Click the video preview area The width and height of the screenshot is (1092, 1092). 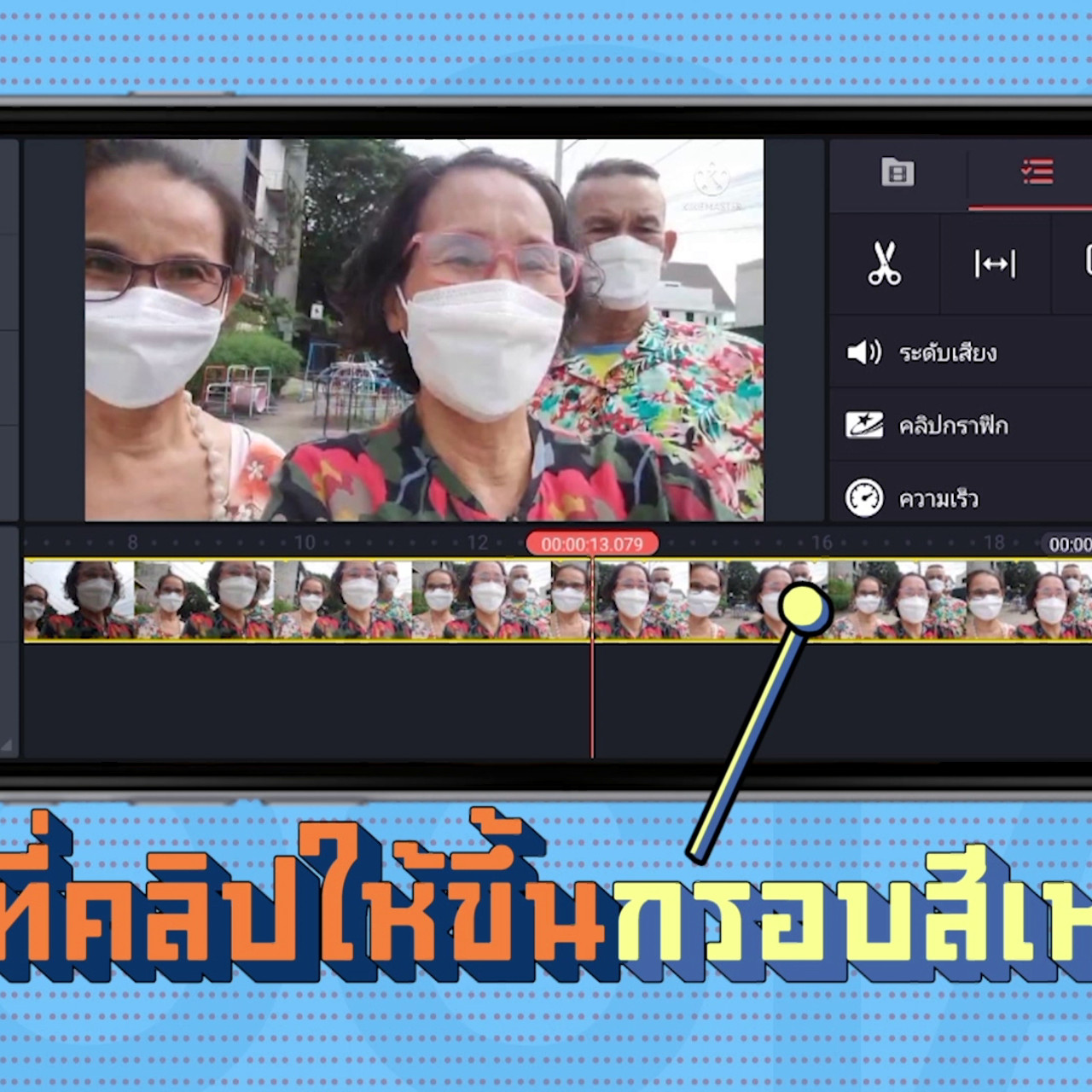(424, 330)
